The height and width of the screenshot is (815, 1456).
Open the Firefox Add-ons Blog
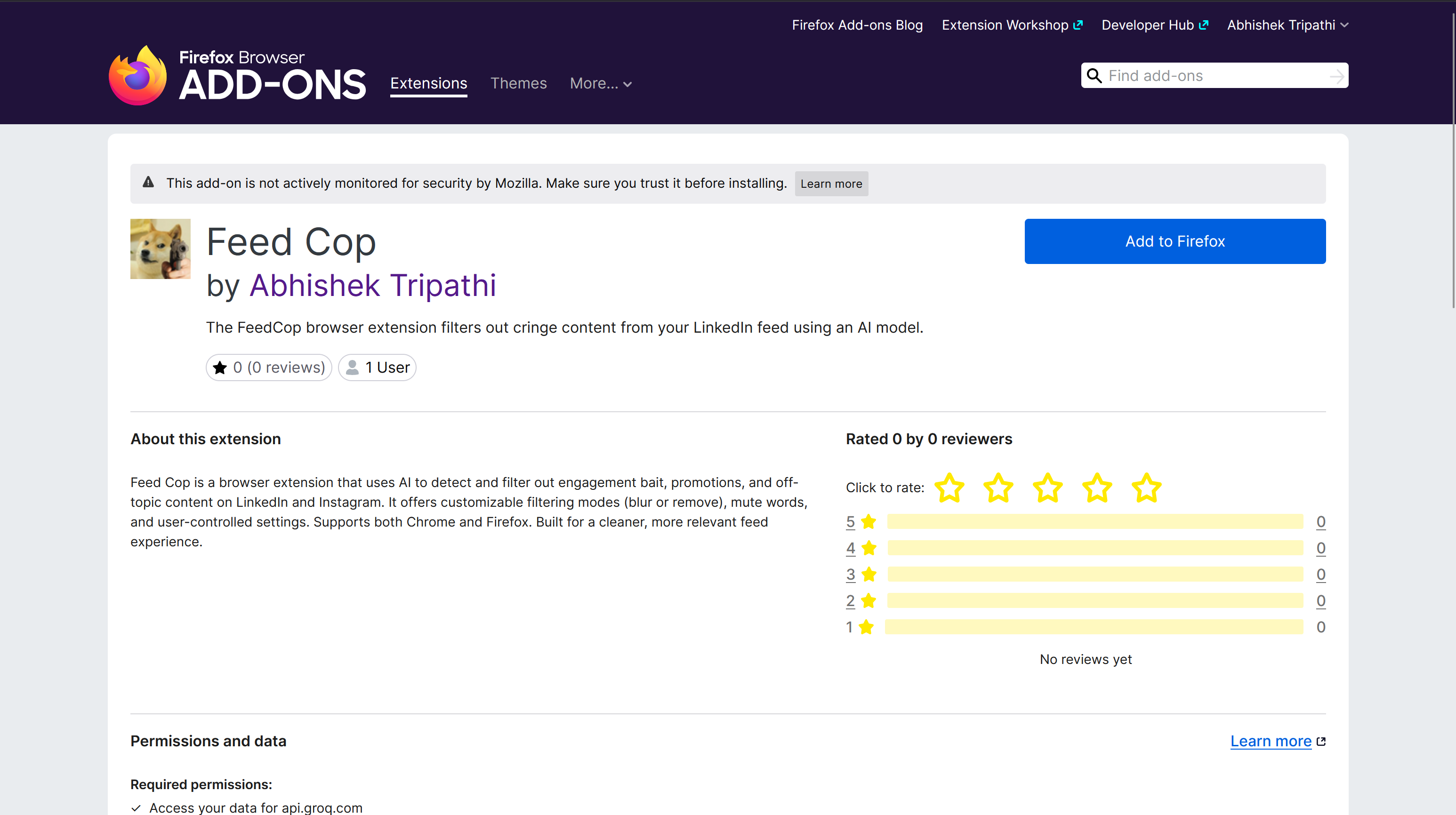tap(857, 24)
